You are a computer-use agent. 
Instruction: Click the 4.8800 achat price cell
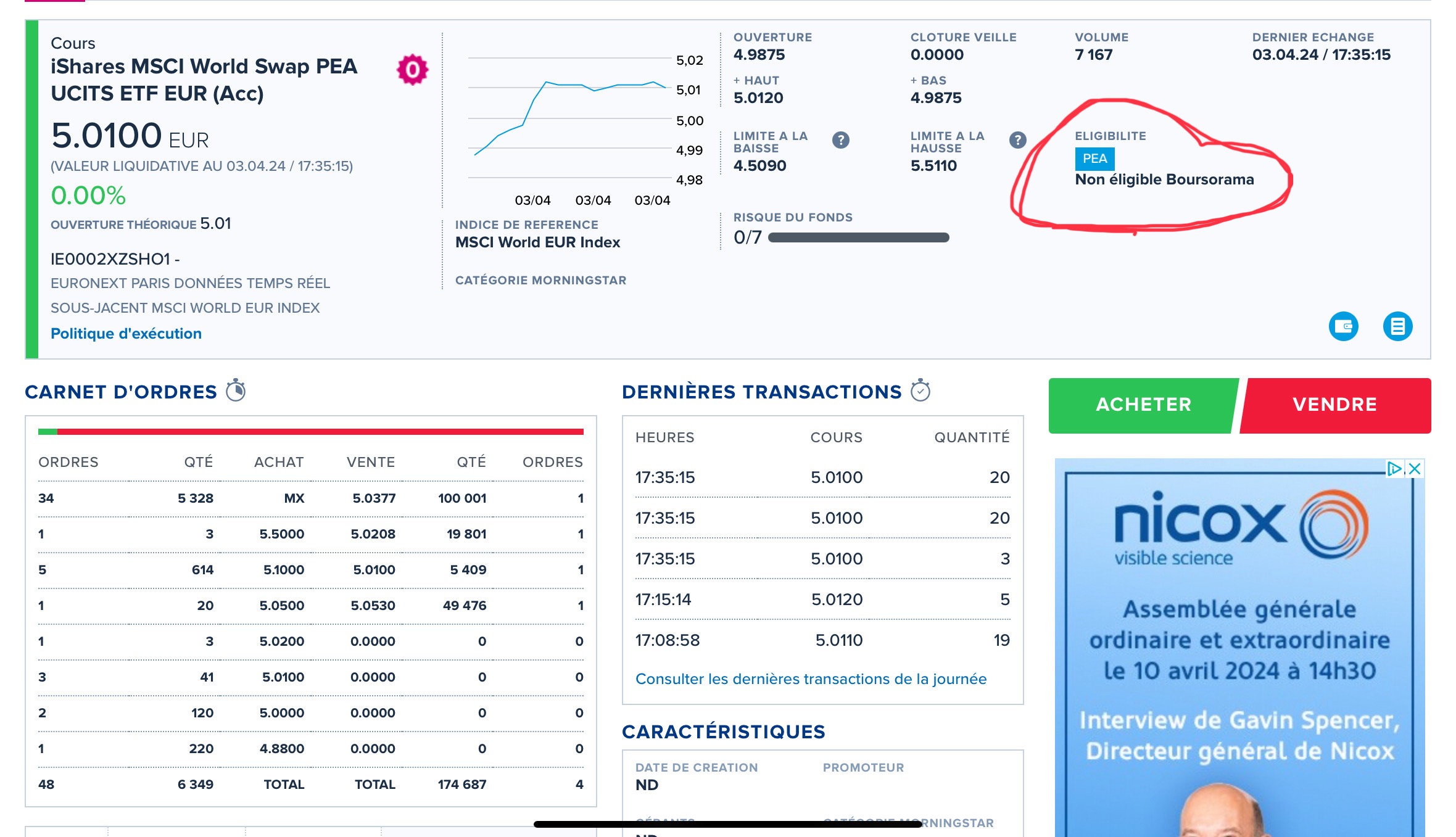pos(281,749)
